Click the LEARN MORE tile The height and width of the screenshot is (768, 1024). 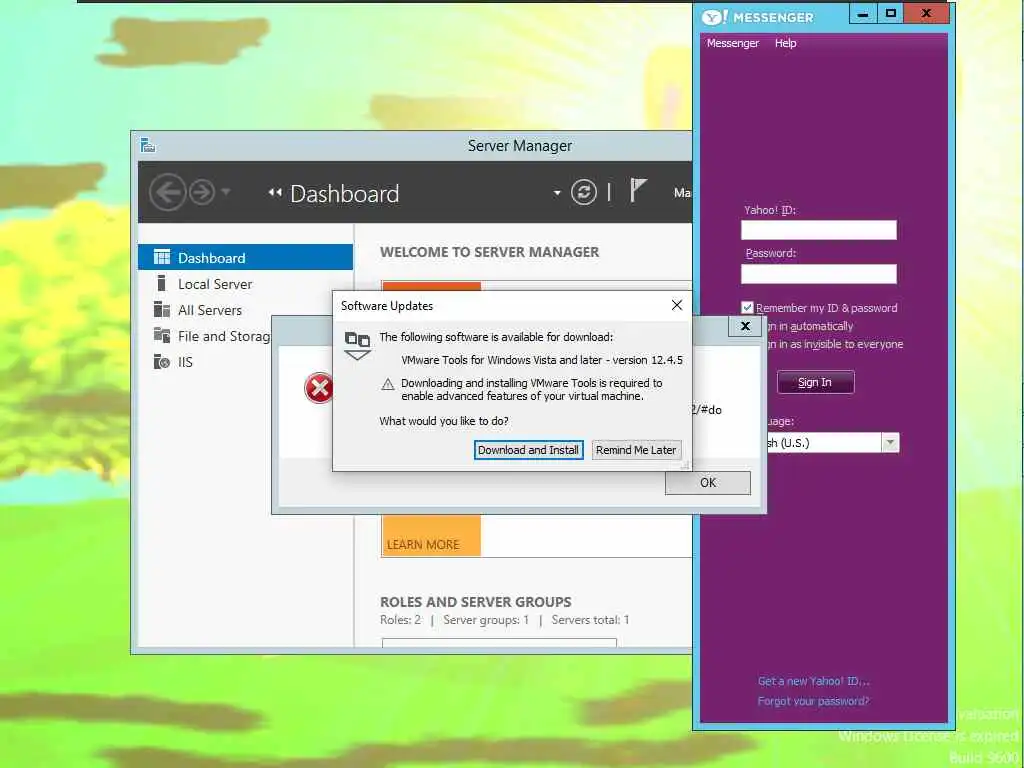(x=431, y=536)
